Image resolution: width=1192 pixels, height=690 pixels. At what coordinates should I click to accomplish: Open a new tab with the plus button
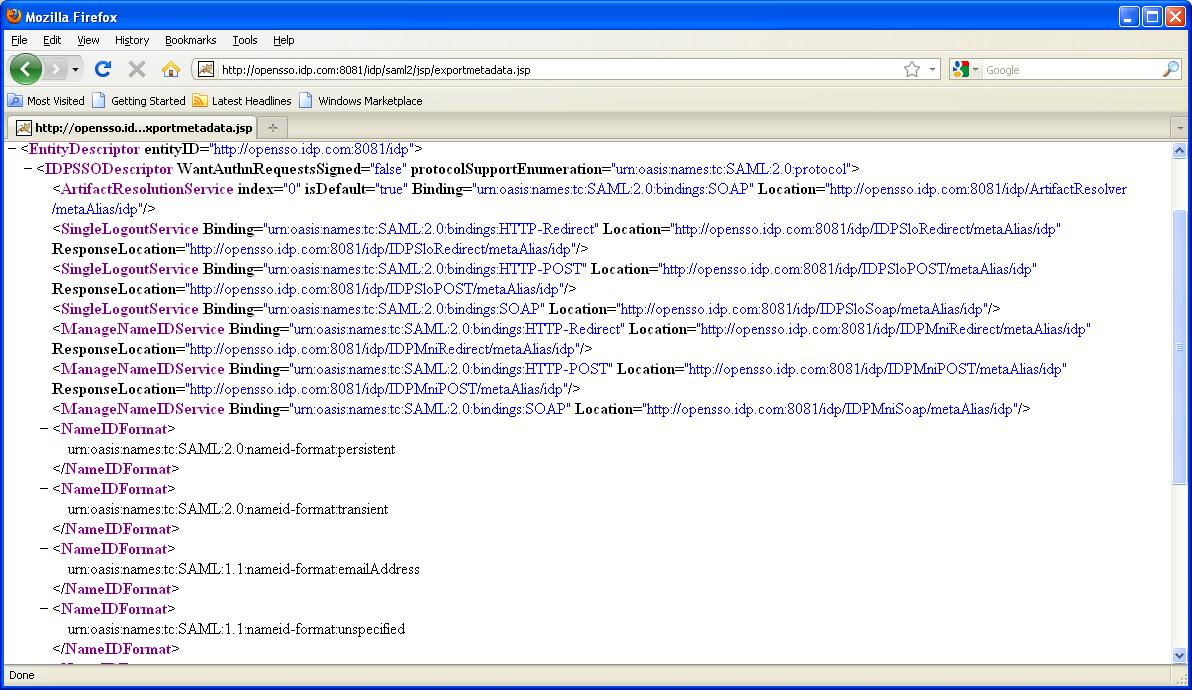[x=272, y=128]
